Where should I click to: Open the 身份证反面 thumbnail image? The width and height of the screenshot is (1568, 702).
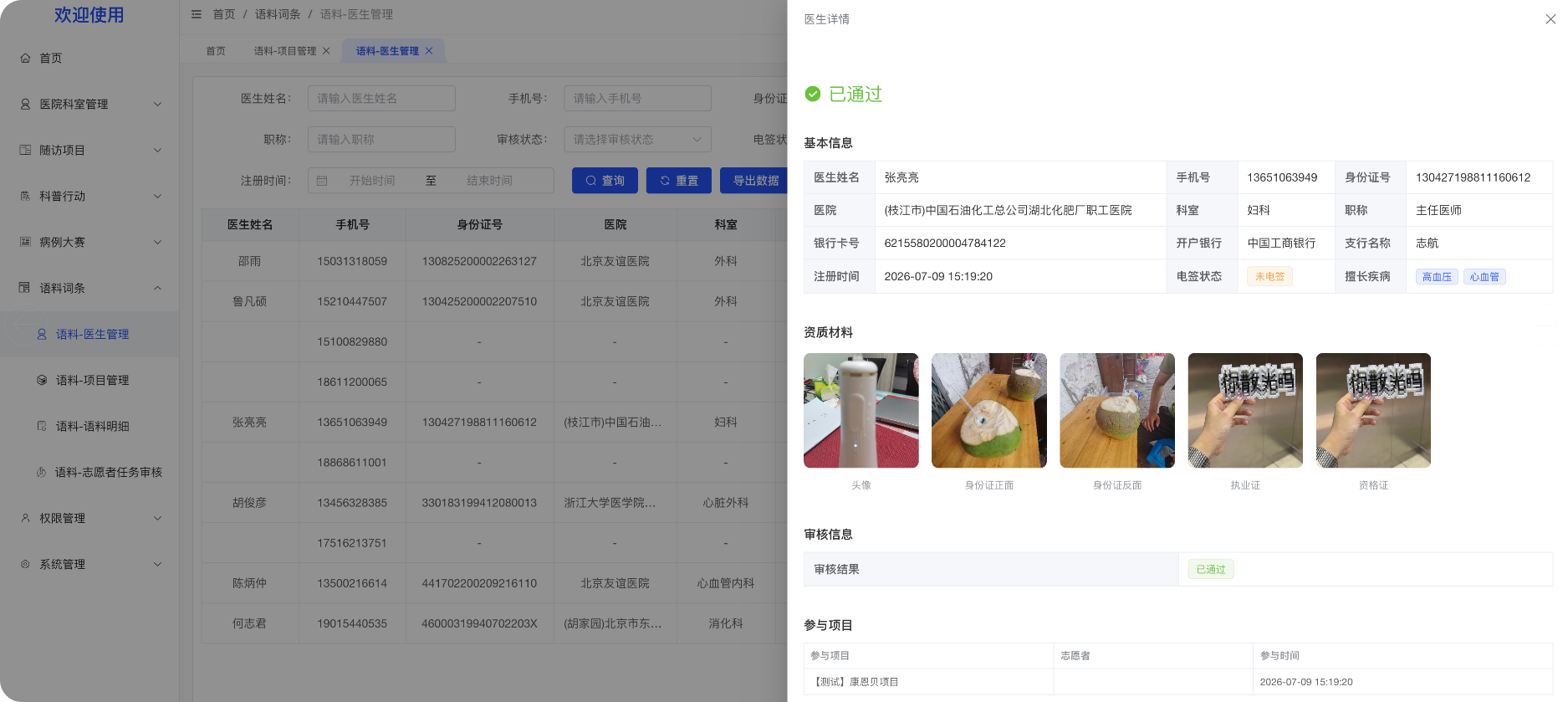[1117, 410]
